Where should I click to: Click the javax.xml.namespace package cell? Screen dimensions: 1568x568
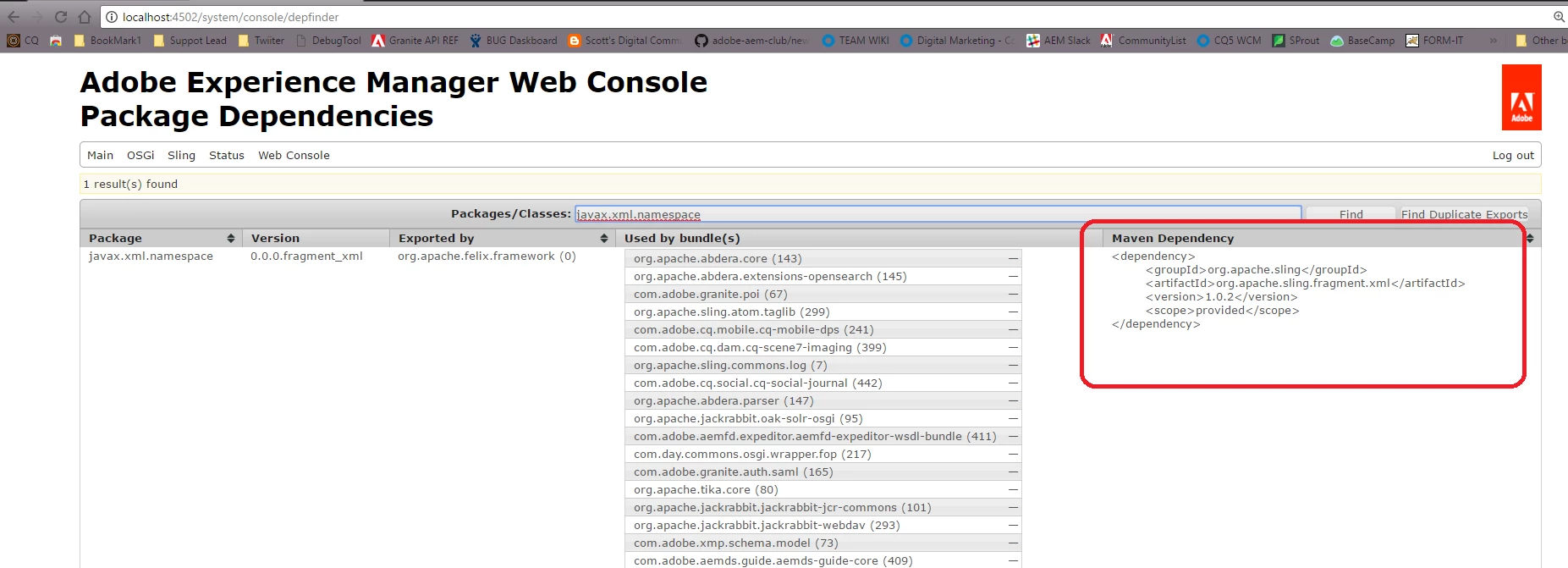click(151, 256)
